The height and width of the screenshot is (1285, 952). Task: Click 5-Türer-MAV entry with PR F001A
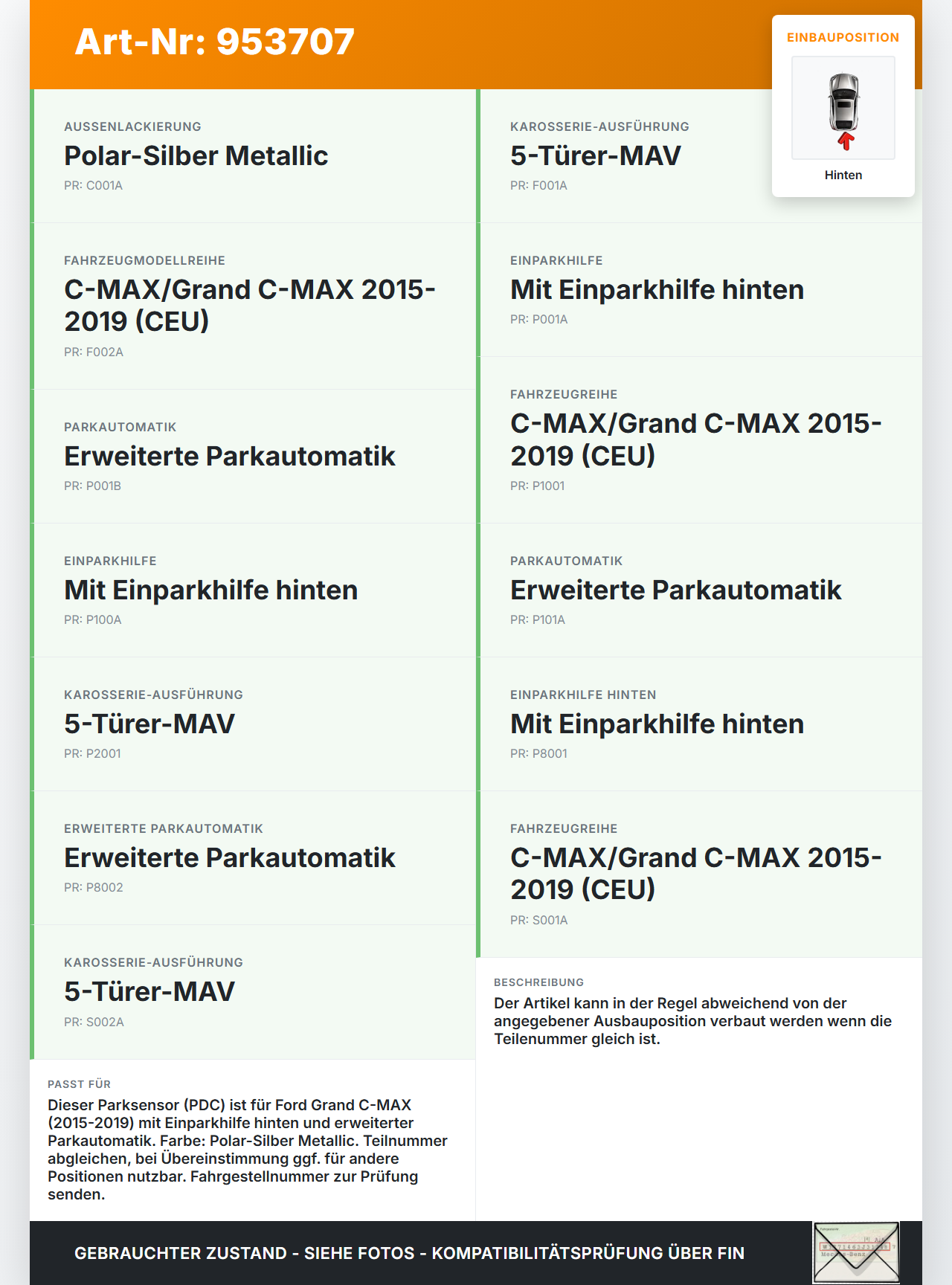click(x=595, y=155)
